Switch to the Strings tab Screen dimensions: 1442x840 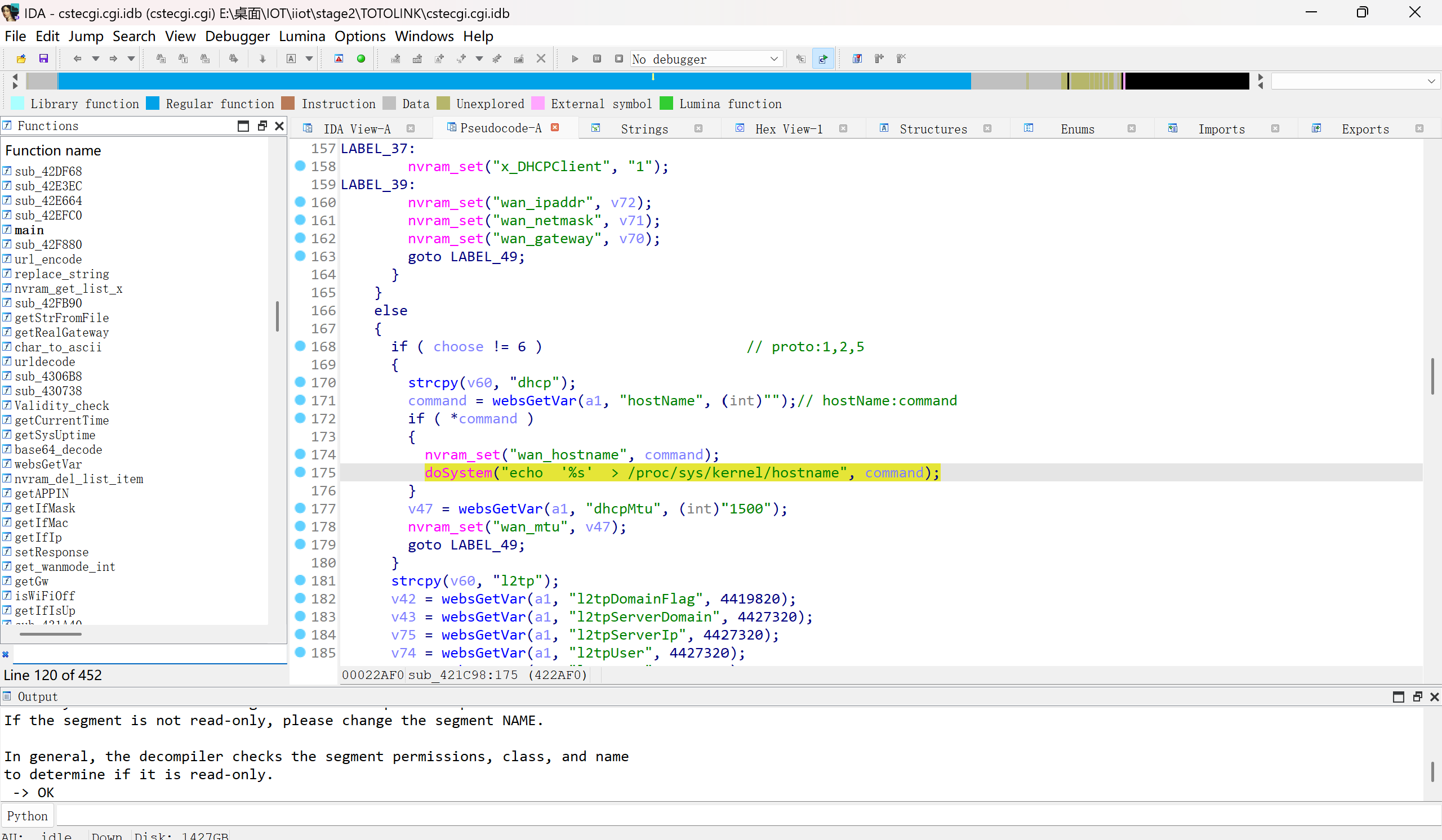click(644, 129)
